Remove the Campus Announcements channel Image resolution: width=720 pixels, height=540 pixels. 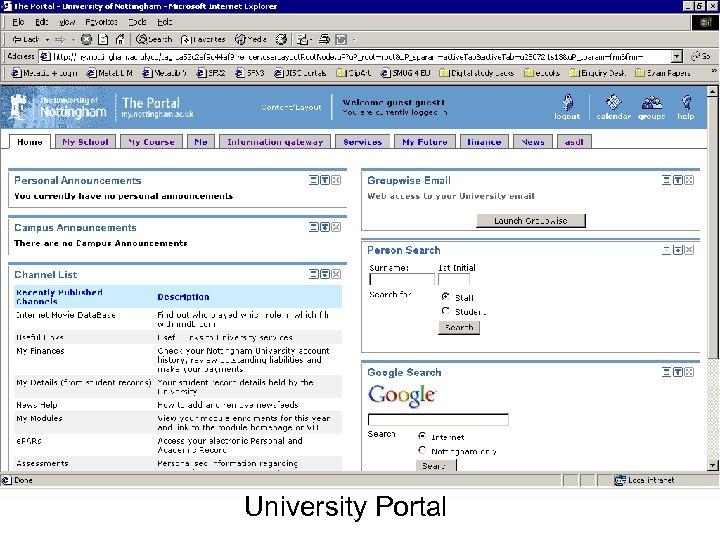pos(336,227)
